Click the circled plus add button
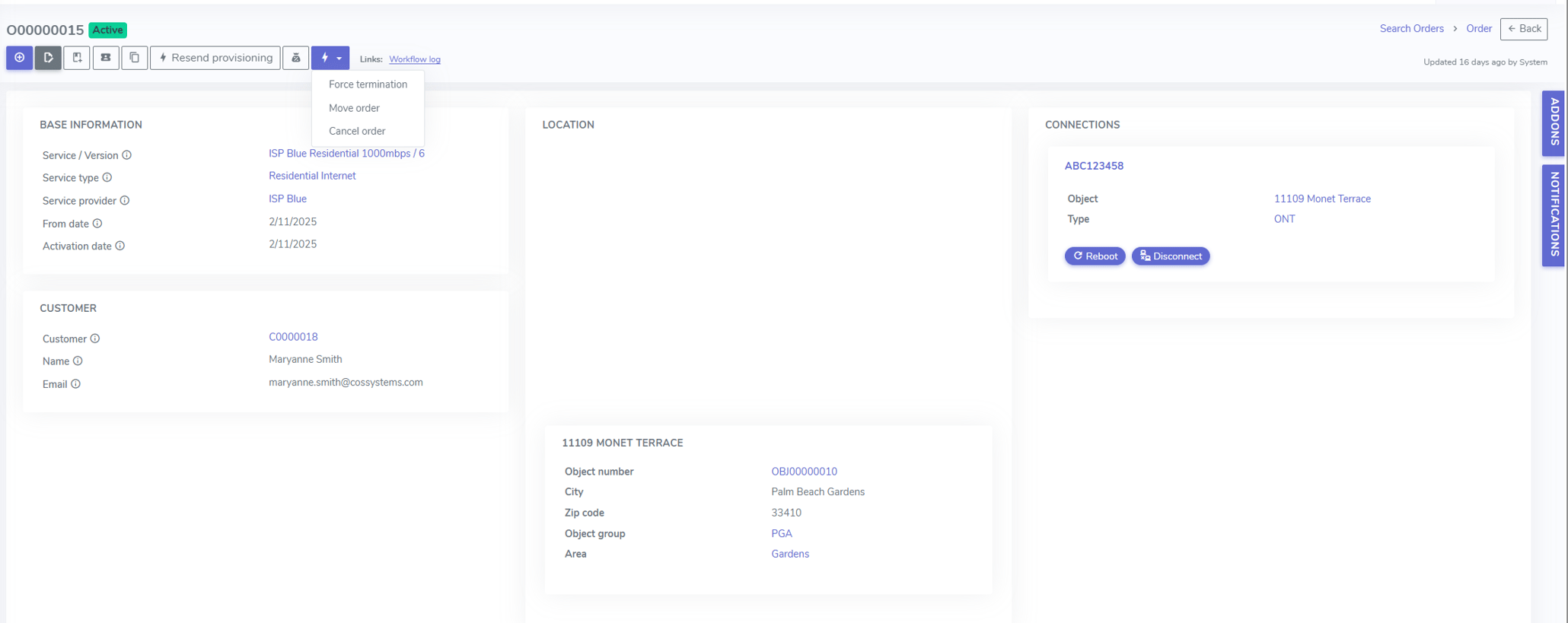The width and height of the screenshot is (1568, 623). 19,58
